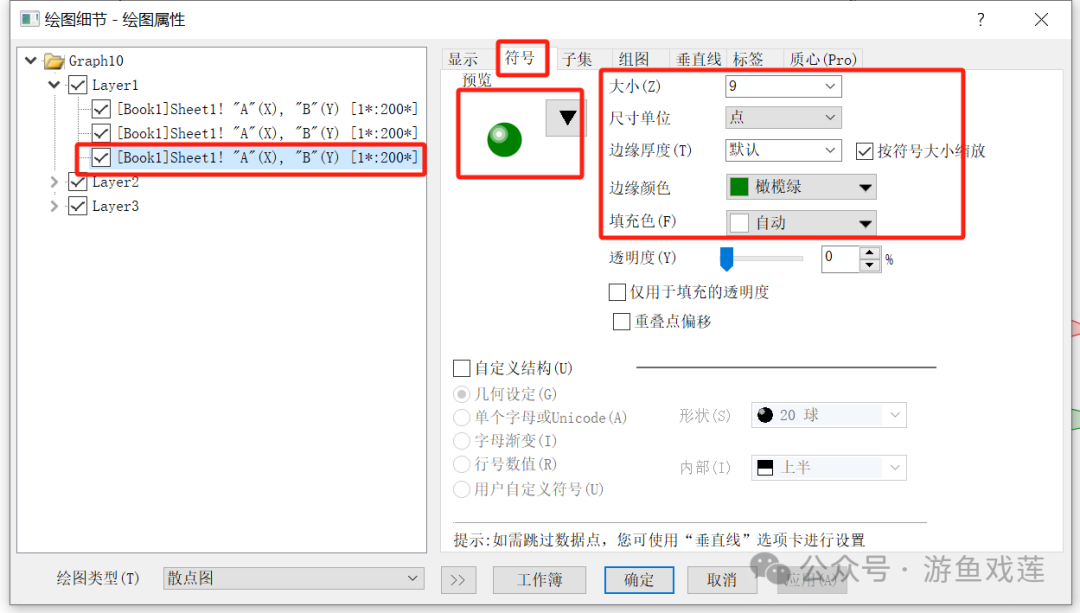The image size is (1080, 613).
Task: Switch to the Display tab
Action: click(x=463, y=59)
